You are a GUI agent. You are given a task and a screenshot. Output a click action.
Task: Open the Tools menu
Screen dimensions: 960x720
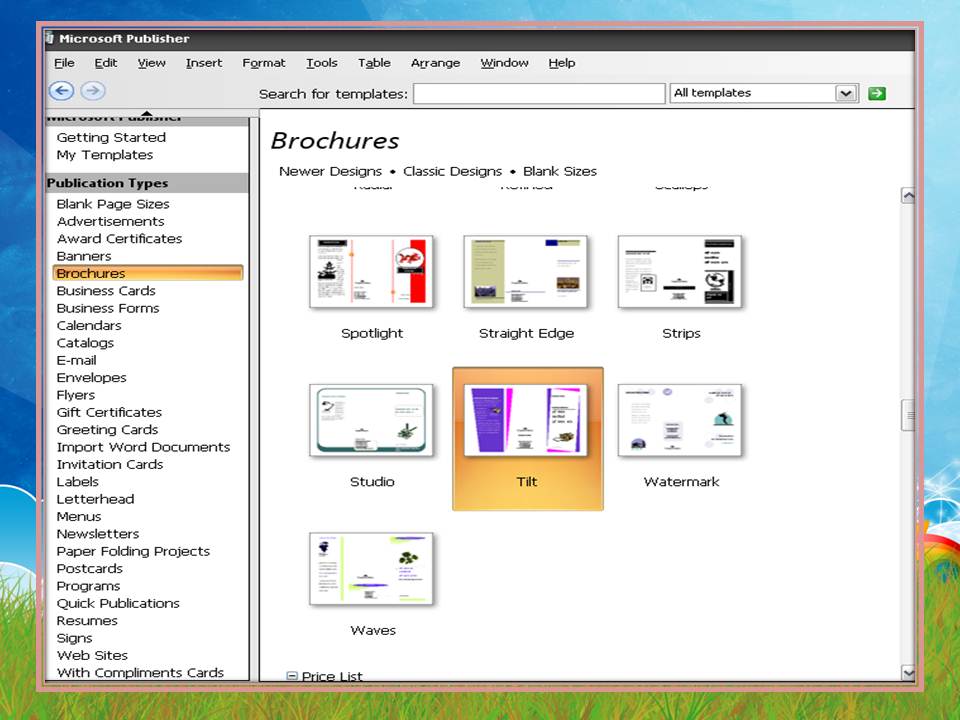pos(321,63)
